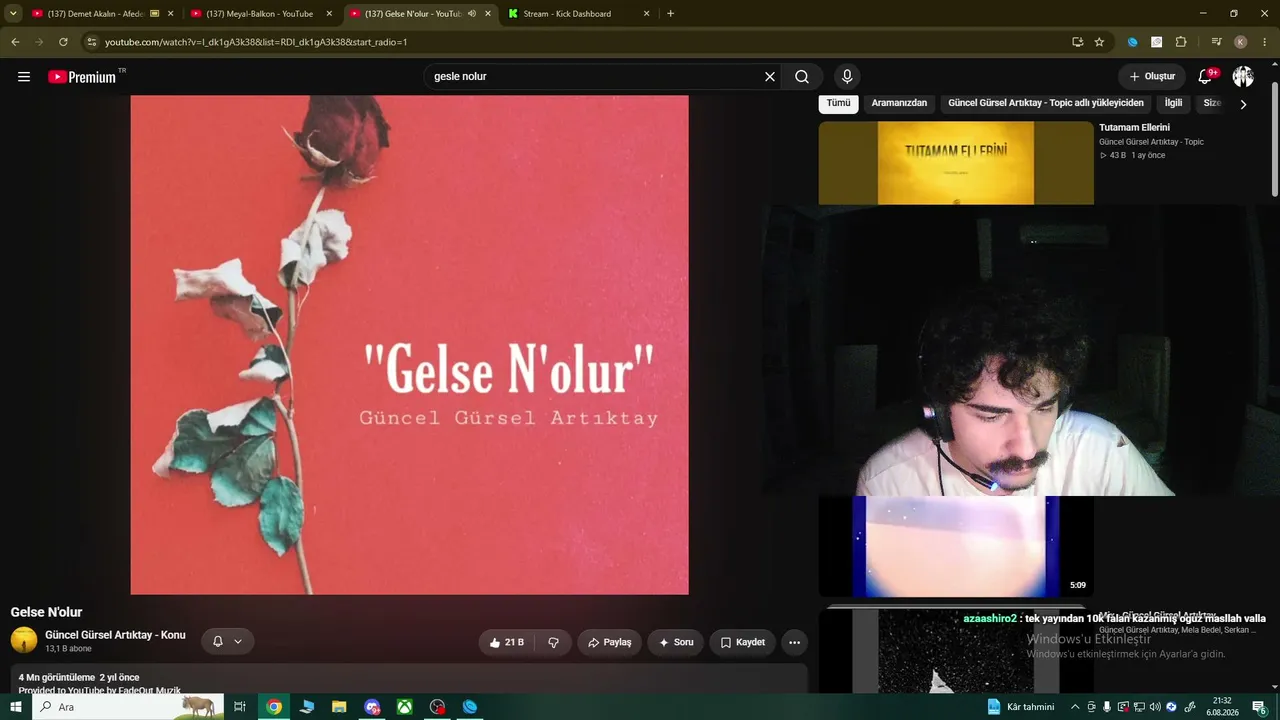Bookmark this page with star icon
Viewport: 1280px width, 720px height.
1099,42
